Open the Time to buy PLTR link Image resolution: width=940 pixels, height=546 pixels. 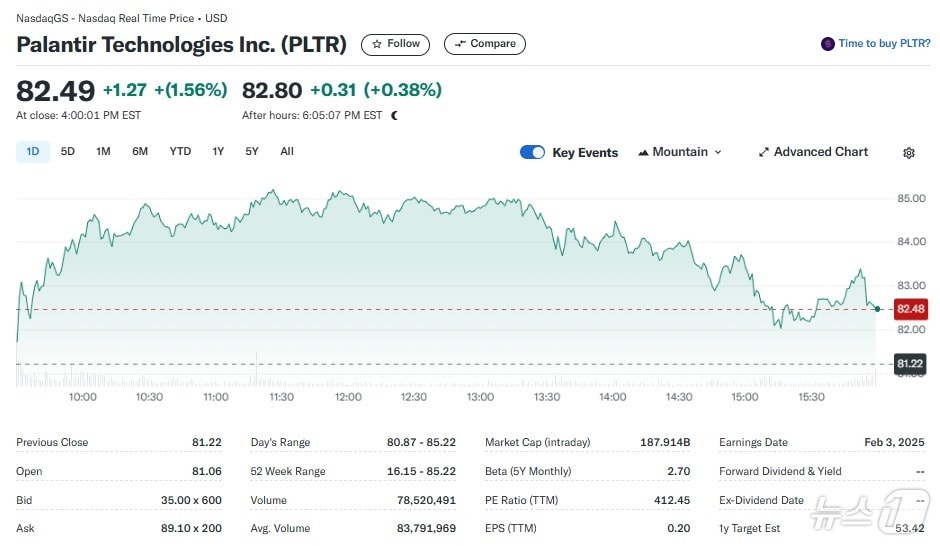pyautogui.click(x=884, y=44)
